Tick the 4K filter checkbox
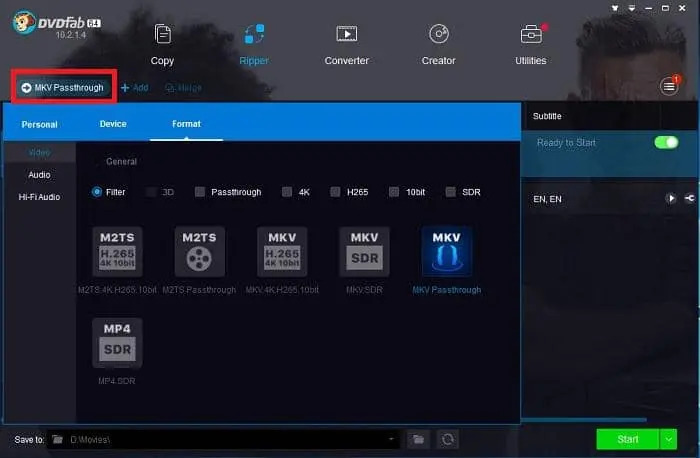Viewport: 700px width, 458px height. (x=287, y=192)
